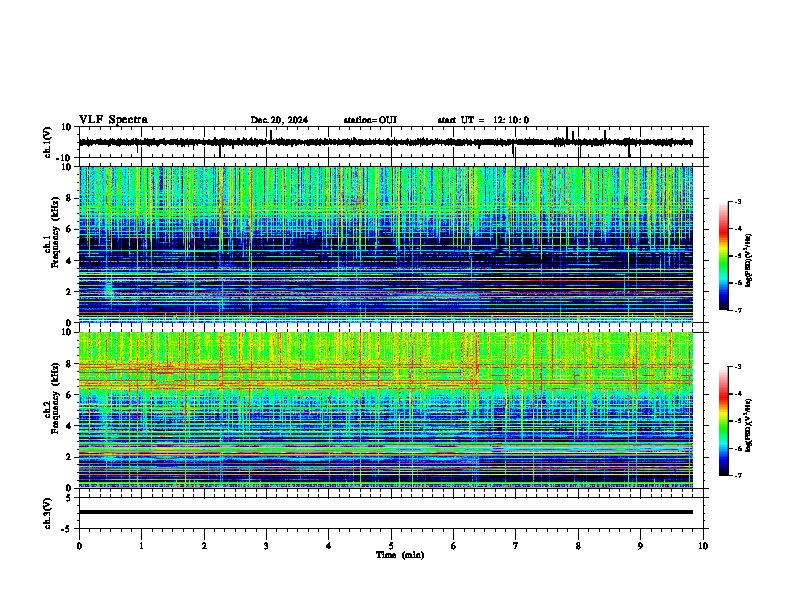Click the ch.1 color bar label "-3"
The width and height of the screenshot is (792, 612).
pyautogui.click(x=737, y=201)
